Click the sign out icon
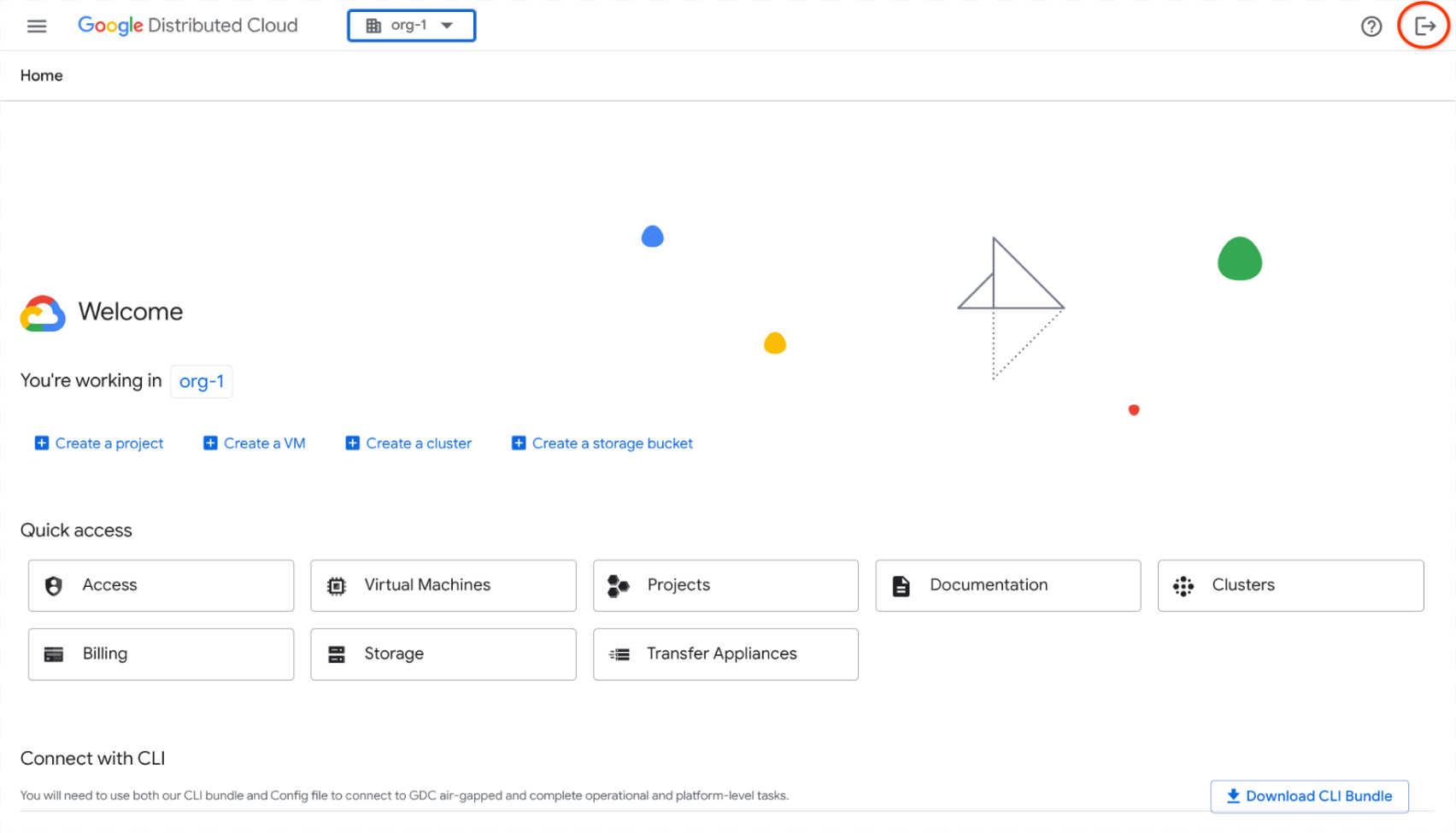1456x833 pixels. [x=1424, y=26]
